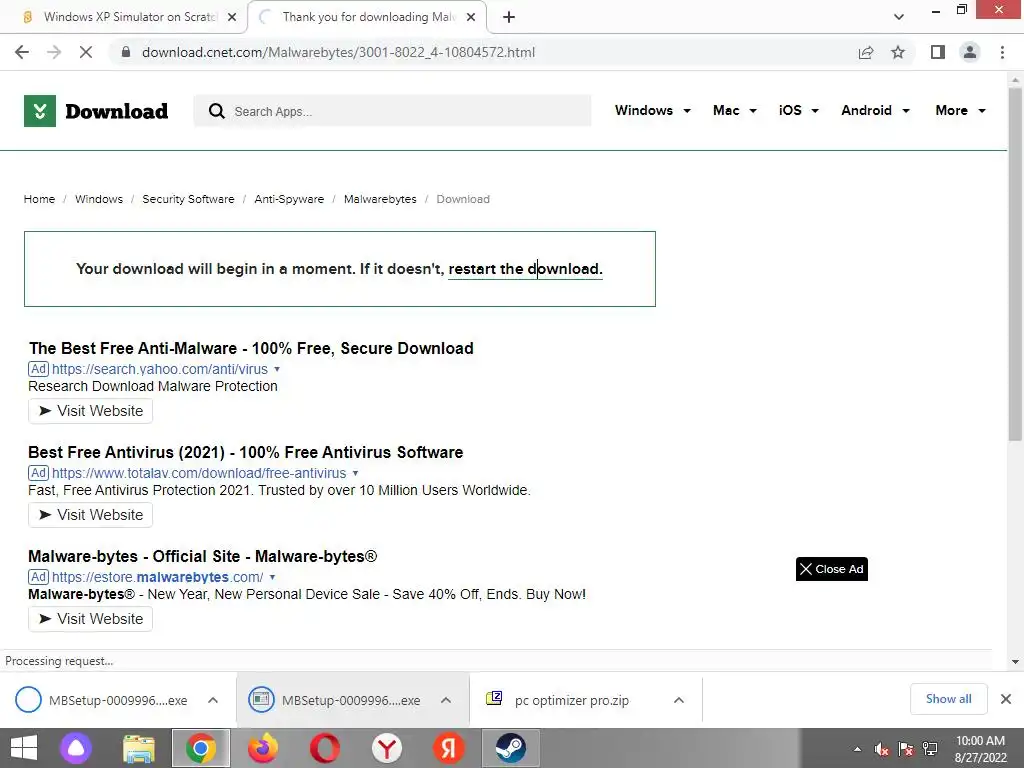Select the Thank you for downloading tab
Screen dimensions: 1024x768
(x=366, y=17)
